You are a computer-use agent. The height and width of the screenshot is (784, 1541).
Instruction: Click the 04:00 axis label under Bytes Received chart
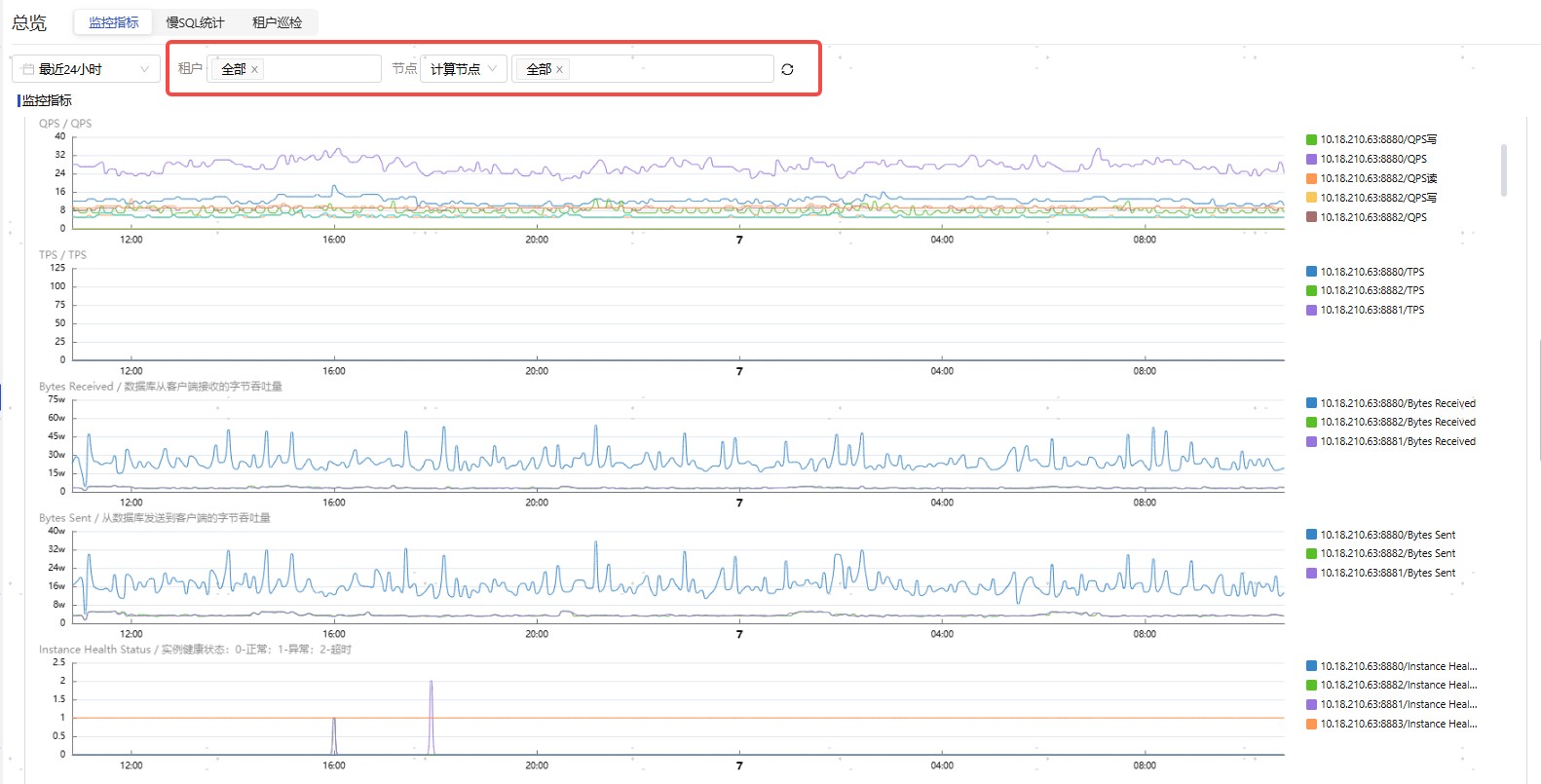pyautogui.click(x=942, y=503)
